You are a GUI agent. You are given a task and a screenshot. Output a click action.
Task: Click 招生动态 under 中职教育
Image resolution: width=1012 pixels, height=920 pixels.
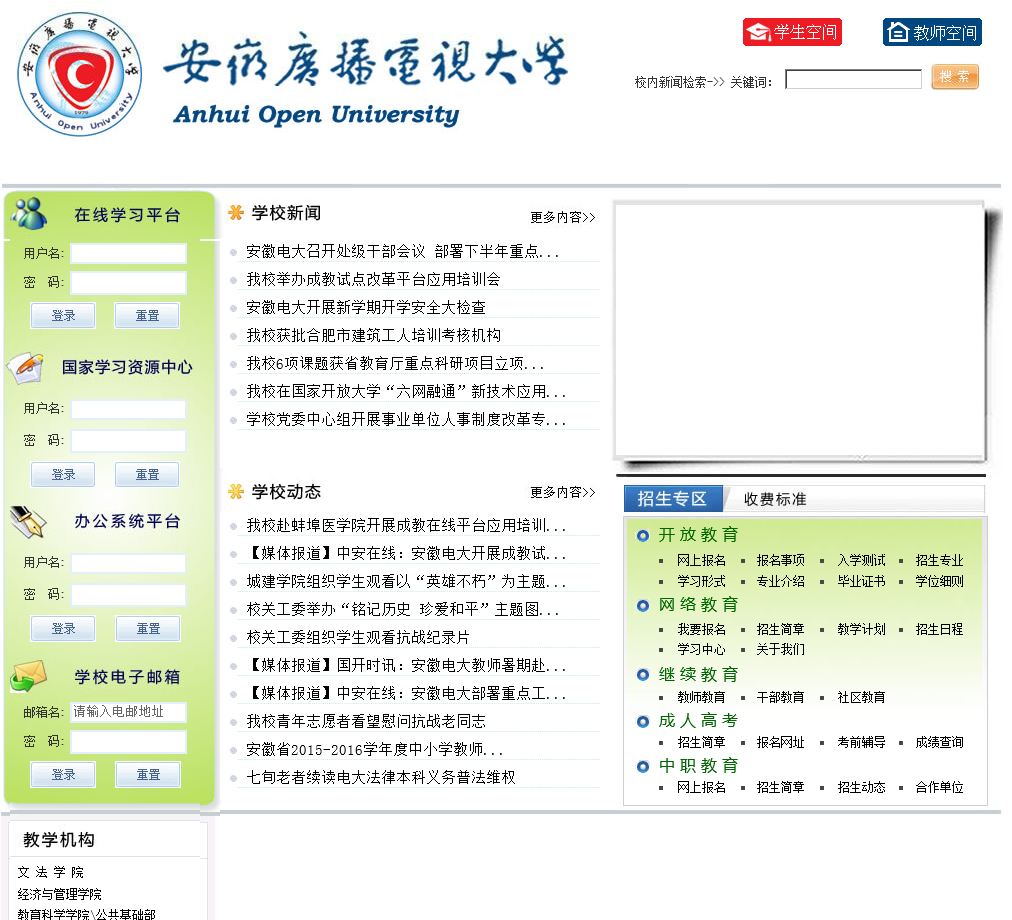(x=861, y=787)
